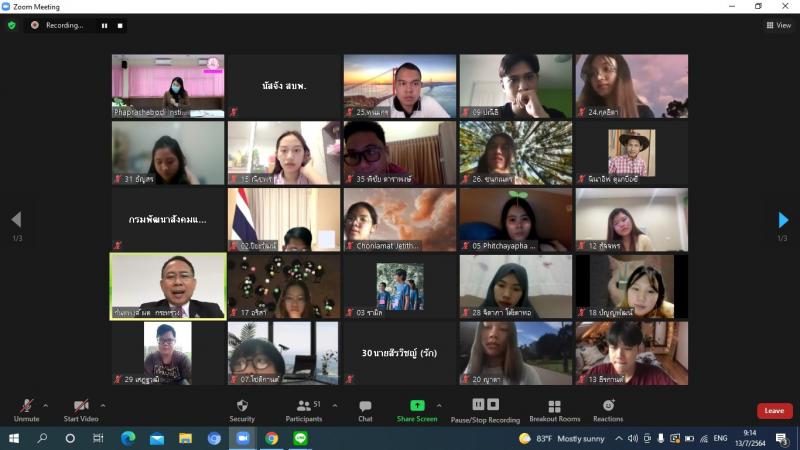Select the Chonlamat Jetith... video tile
Viewport: 800px width, 450px height.
[399, 219]
